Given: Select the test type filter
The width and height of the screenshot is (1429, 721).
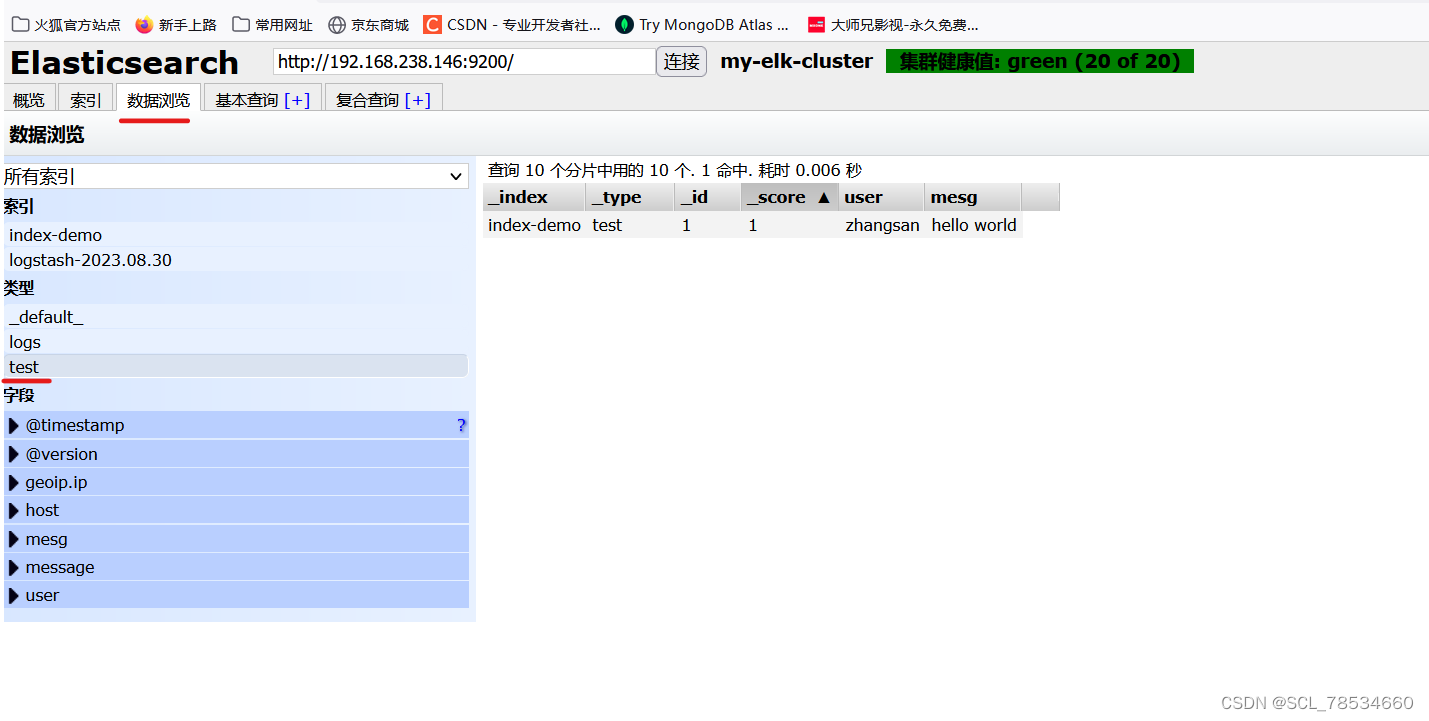Looking at the screenshot, I should coord(236,367).
